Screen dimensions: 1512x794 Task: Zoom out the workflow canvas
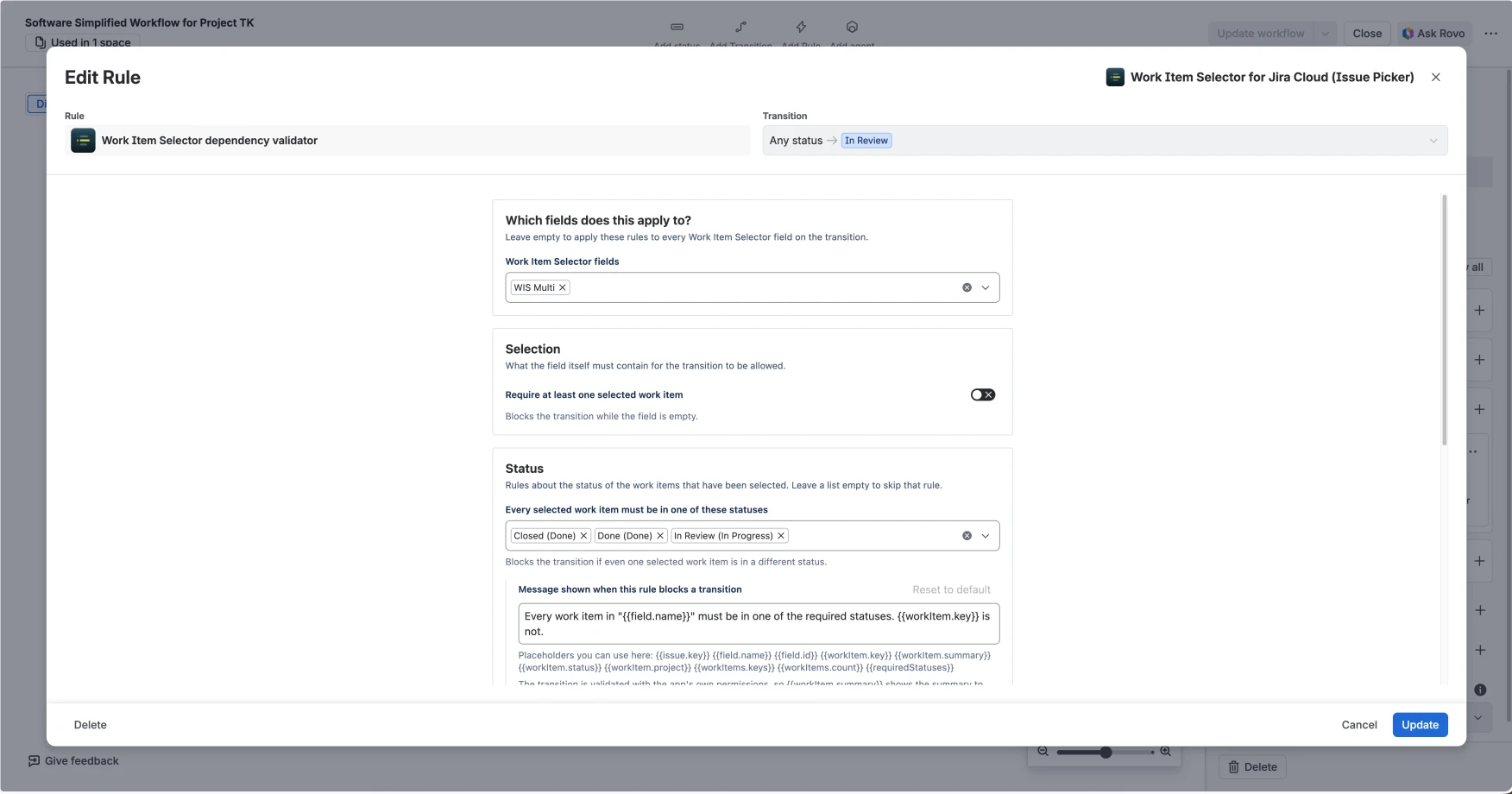click(x=1043, y=752)
